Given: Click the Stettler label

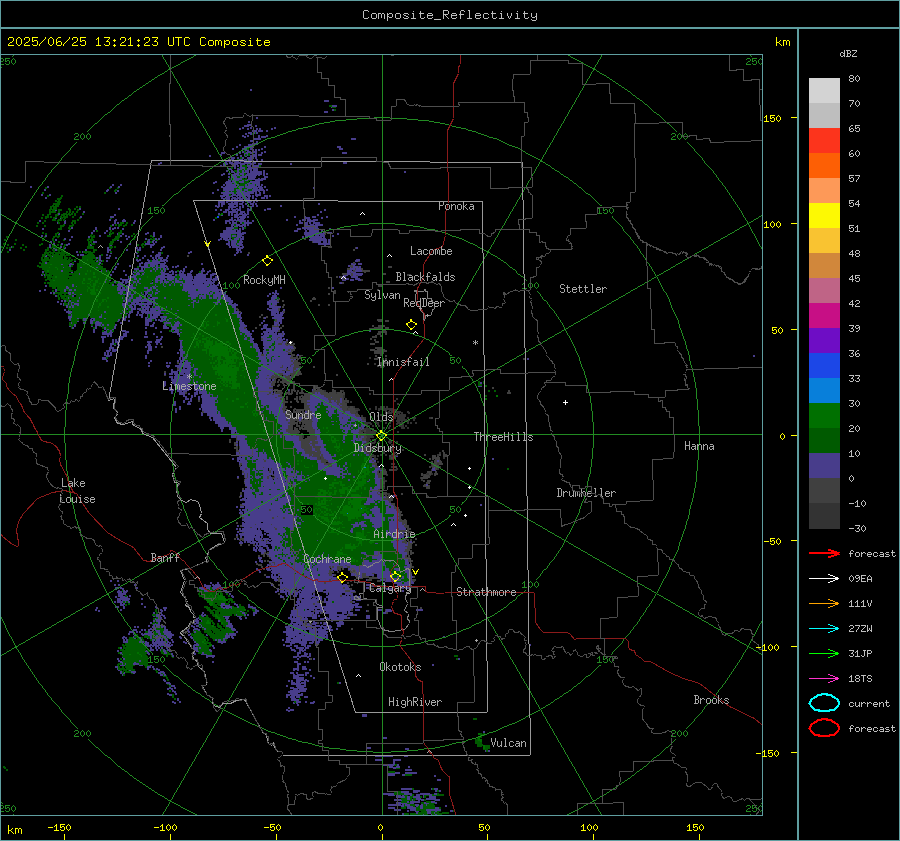Looking at the screenshot, I should tap(583, 289).
